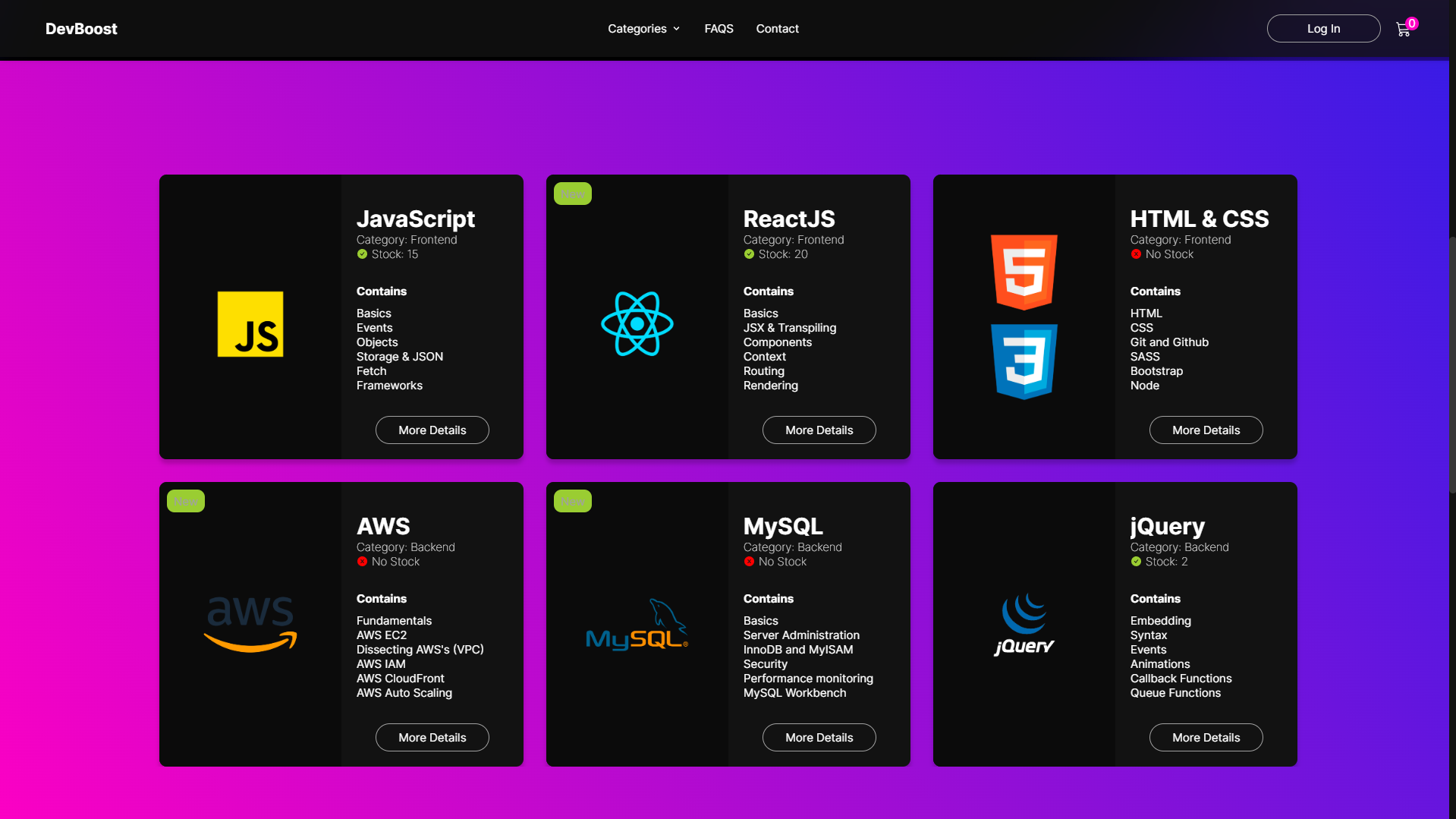Open More Details for JavaScript

[x=432, y=430]
